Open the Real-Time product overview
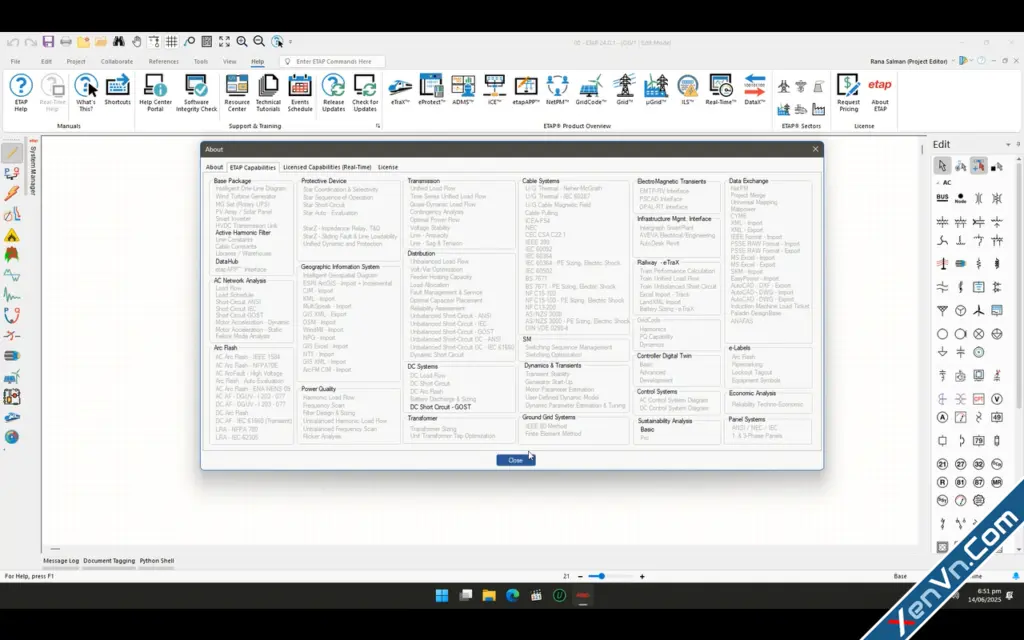1024x640 pixels. [x=720, y=89]
